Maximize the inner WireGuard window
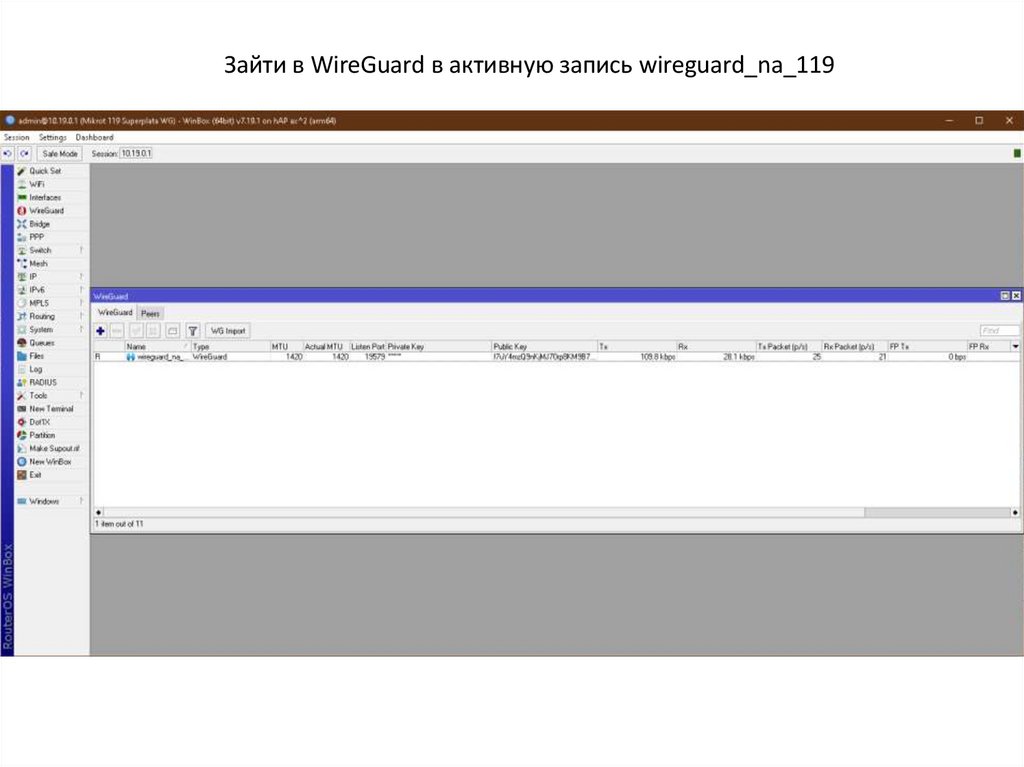Screen dimensions: 1024x767 pyautogui.click(x=1005, y=296)
